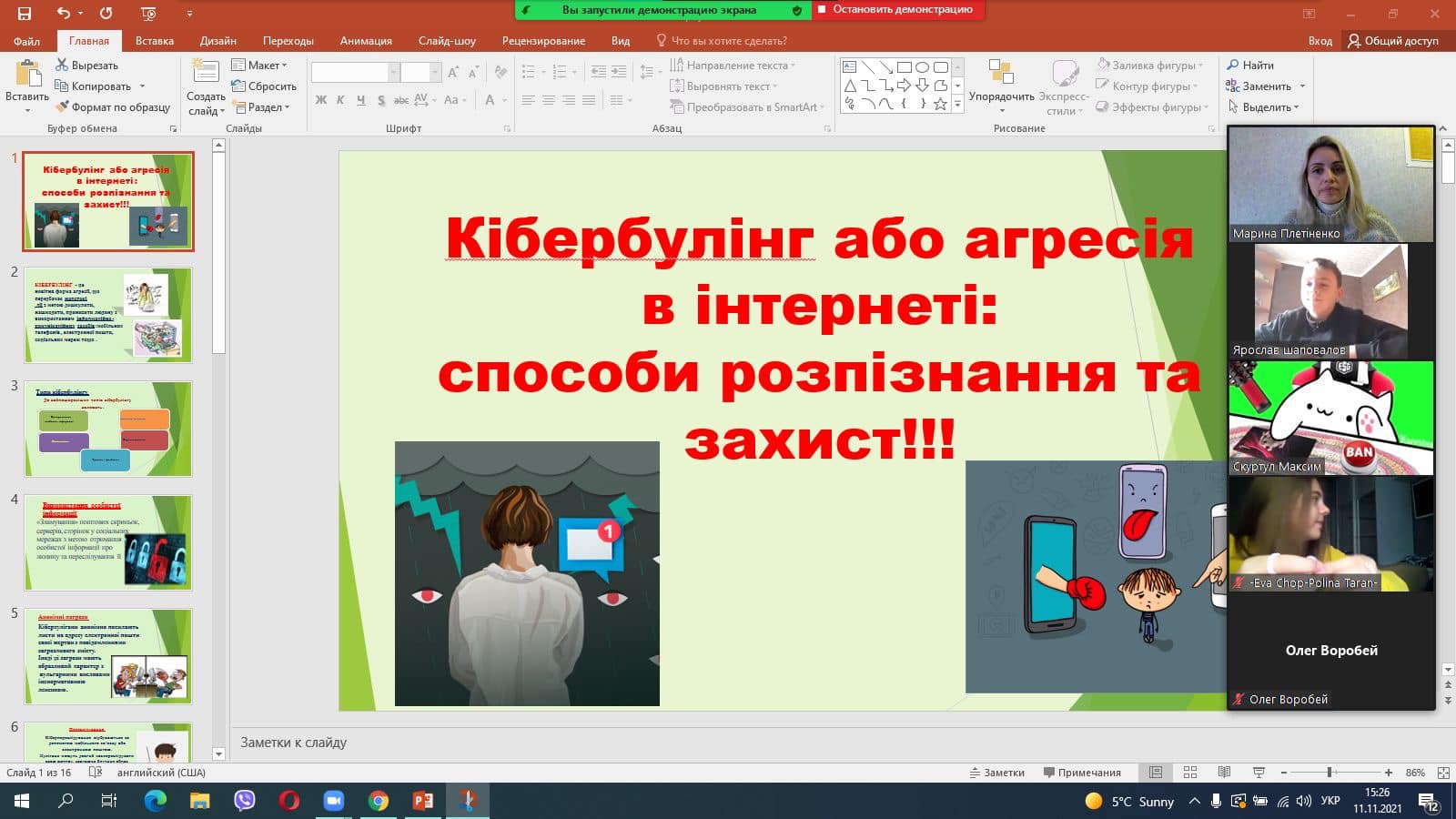Open the font name combo box
1456x819 pixels.
tap(355, 72)
